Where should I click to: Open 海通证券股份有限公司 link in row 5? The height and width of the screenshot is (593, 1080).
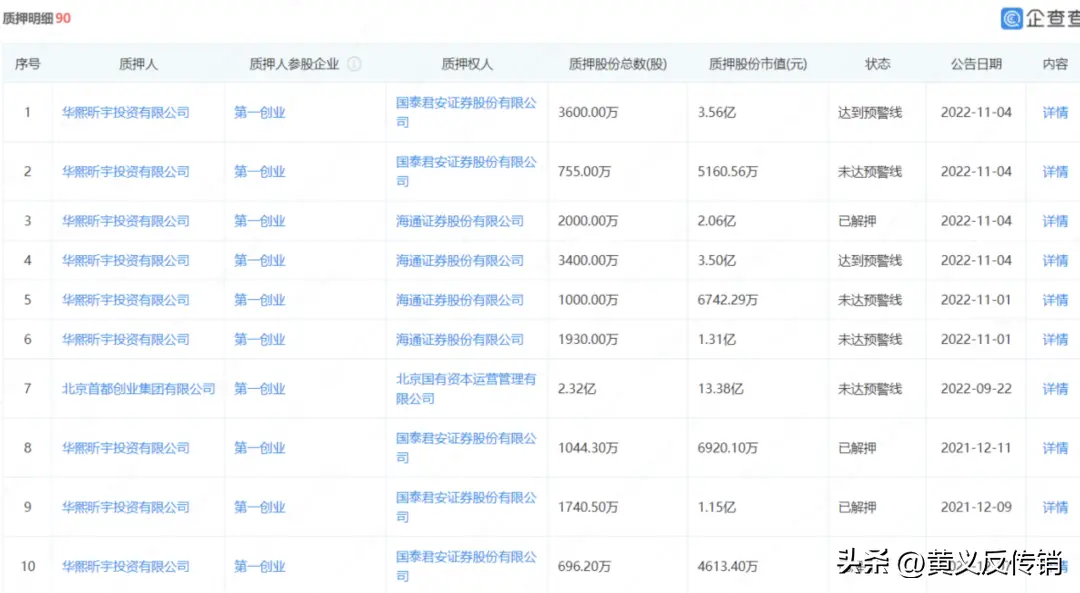[x=459, y=300]
